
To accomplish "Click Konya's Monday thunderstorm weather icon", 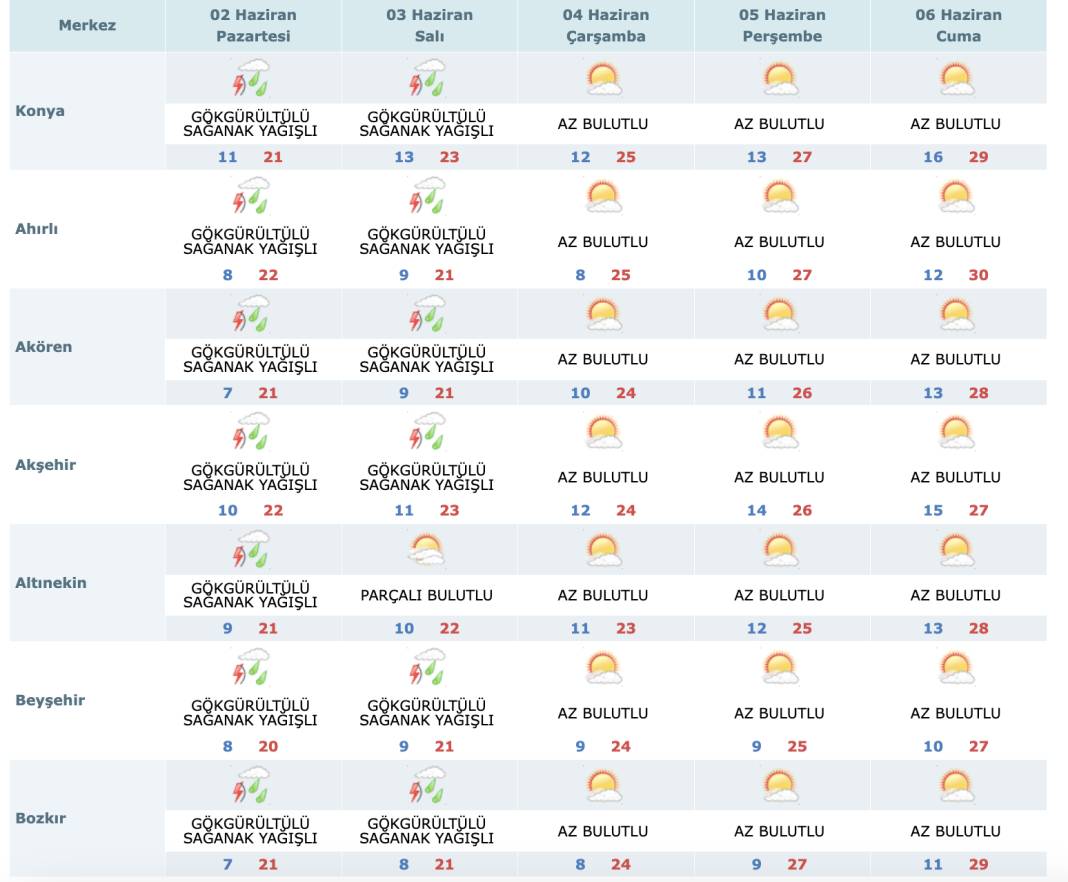I will coord(252,78).
